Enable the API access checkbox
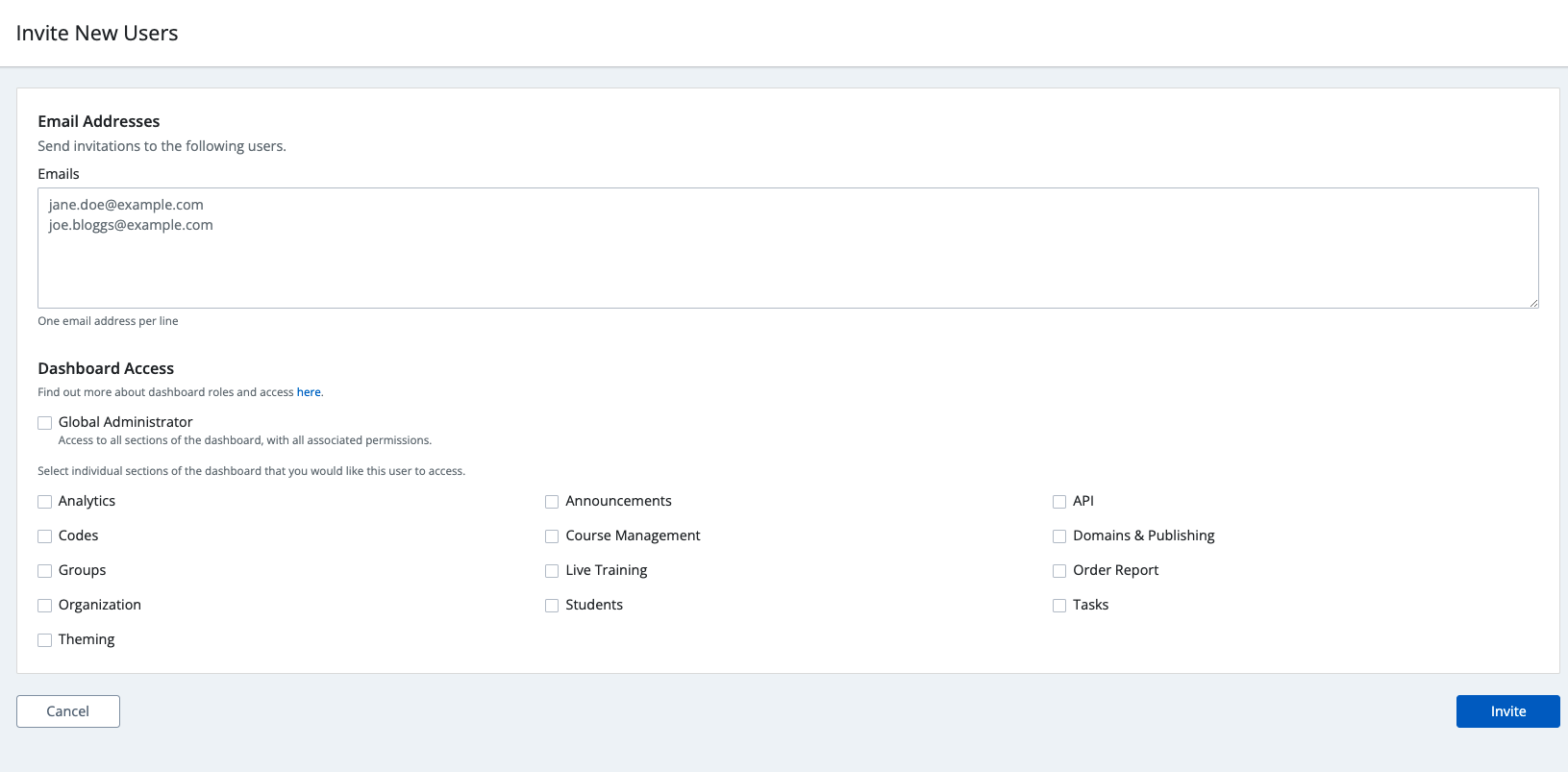The image size is (1568, 772). coord(1059,502)
